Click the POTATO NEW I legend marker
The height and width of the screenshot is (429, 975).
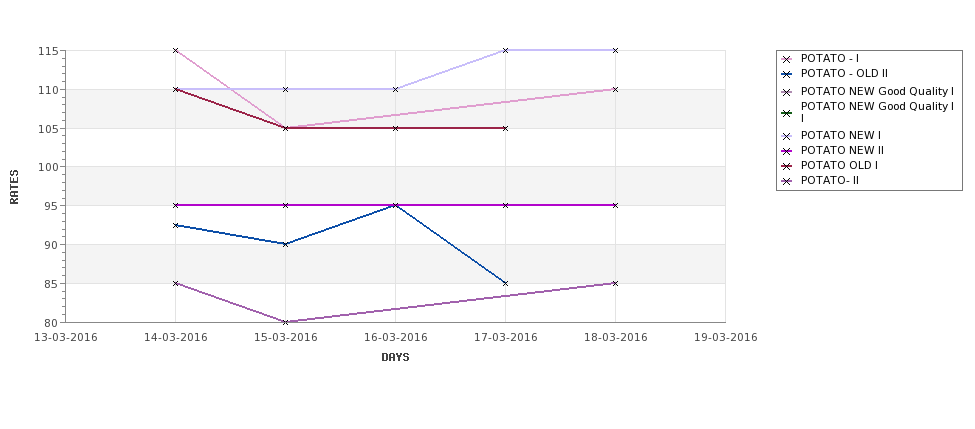(x=787, y=136)
